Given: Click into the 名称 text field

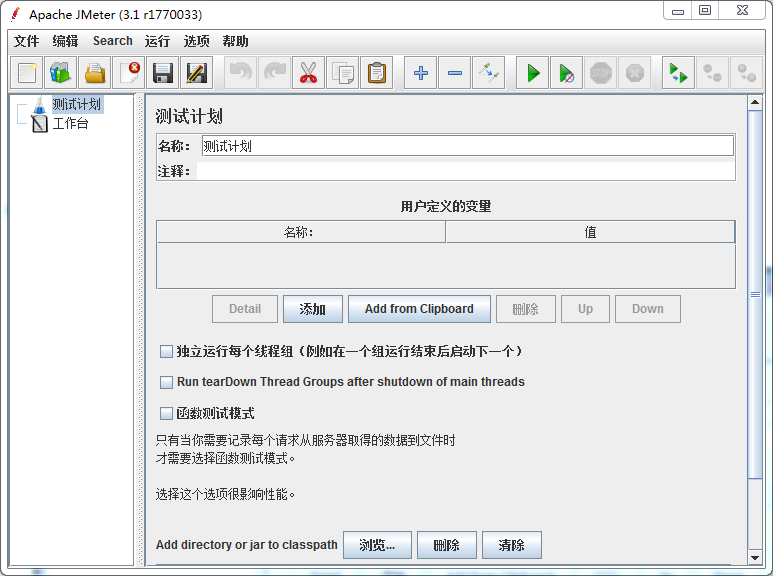Looking at the screenshot, I should coord(467,146).
